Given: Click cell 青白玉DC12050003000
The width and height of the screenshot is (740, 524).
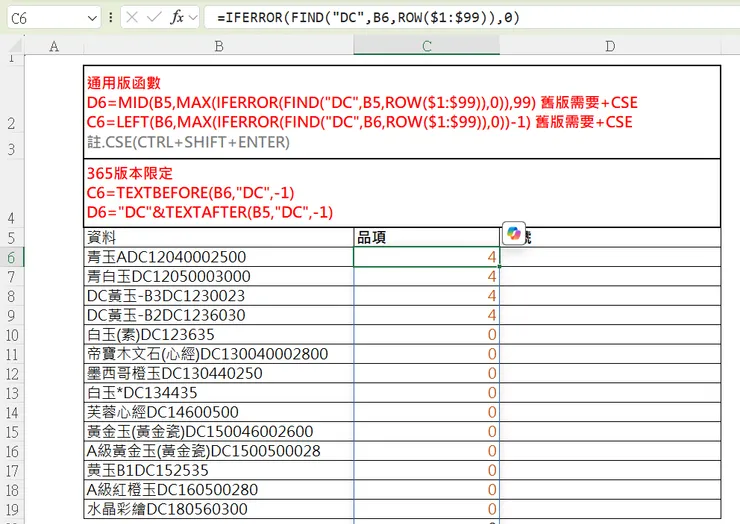Looking at the screenshot, I should click(x=219, y=277).
